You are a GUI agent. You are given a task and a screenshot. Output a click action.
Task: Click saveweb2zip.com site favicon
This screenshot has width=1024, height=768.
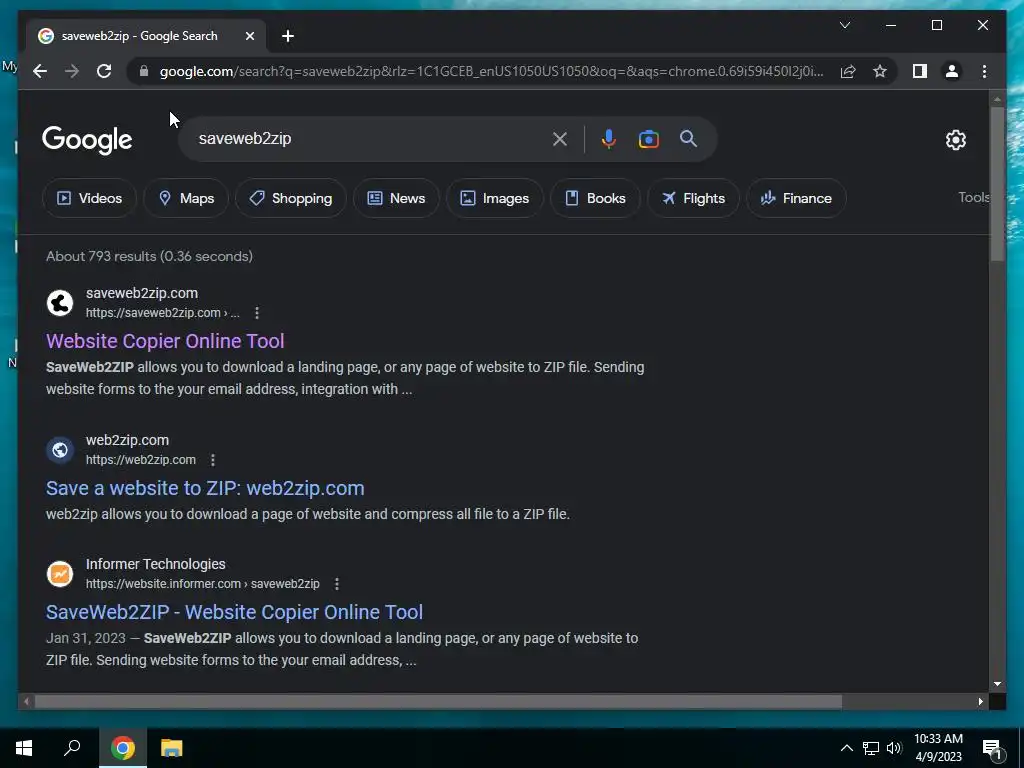coord(60,303)
